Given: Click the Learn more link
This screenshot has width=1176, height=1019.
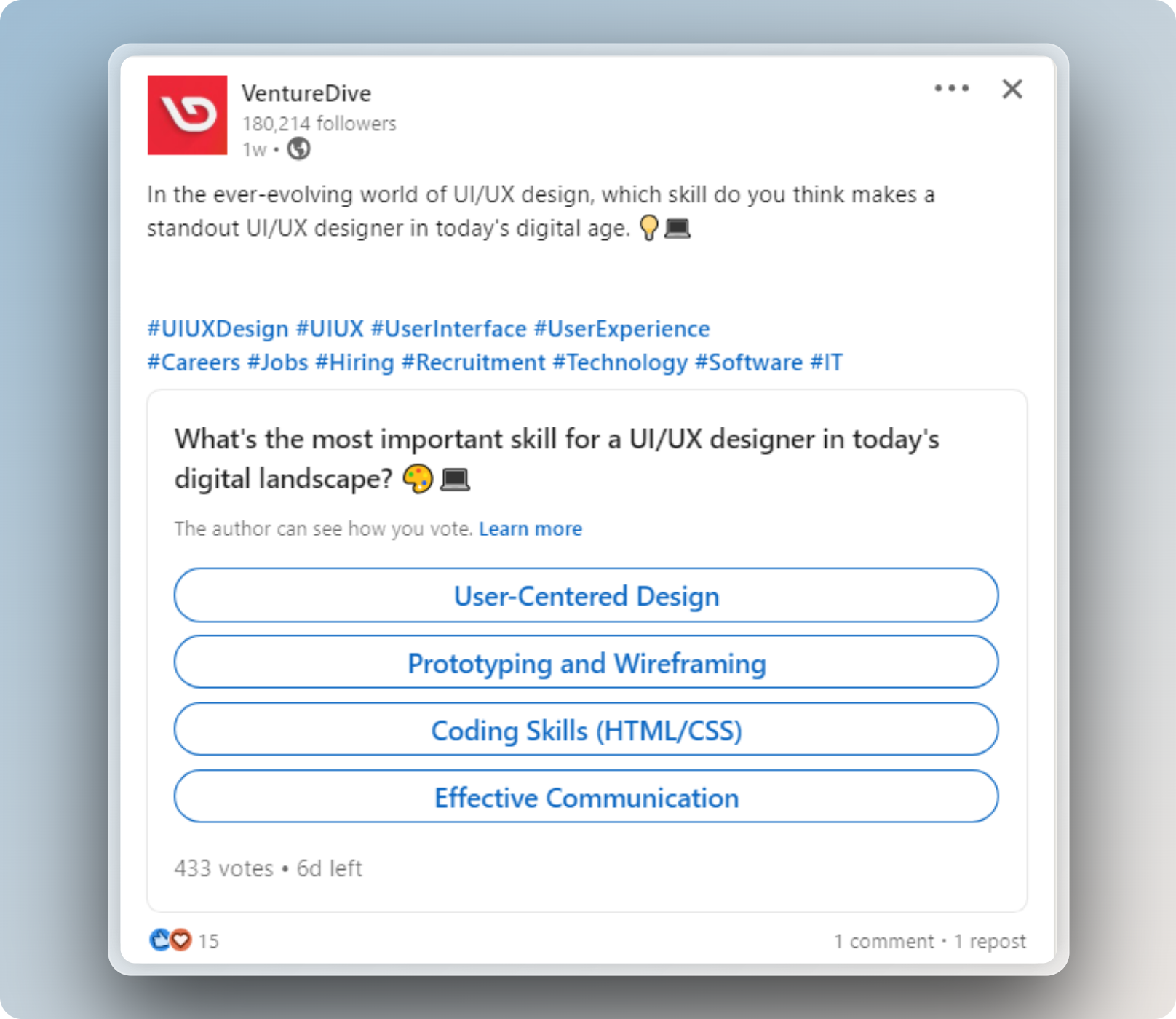Looking at the screenshot, I should click(530, 528).
